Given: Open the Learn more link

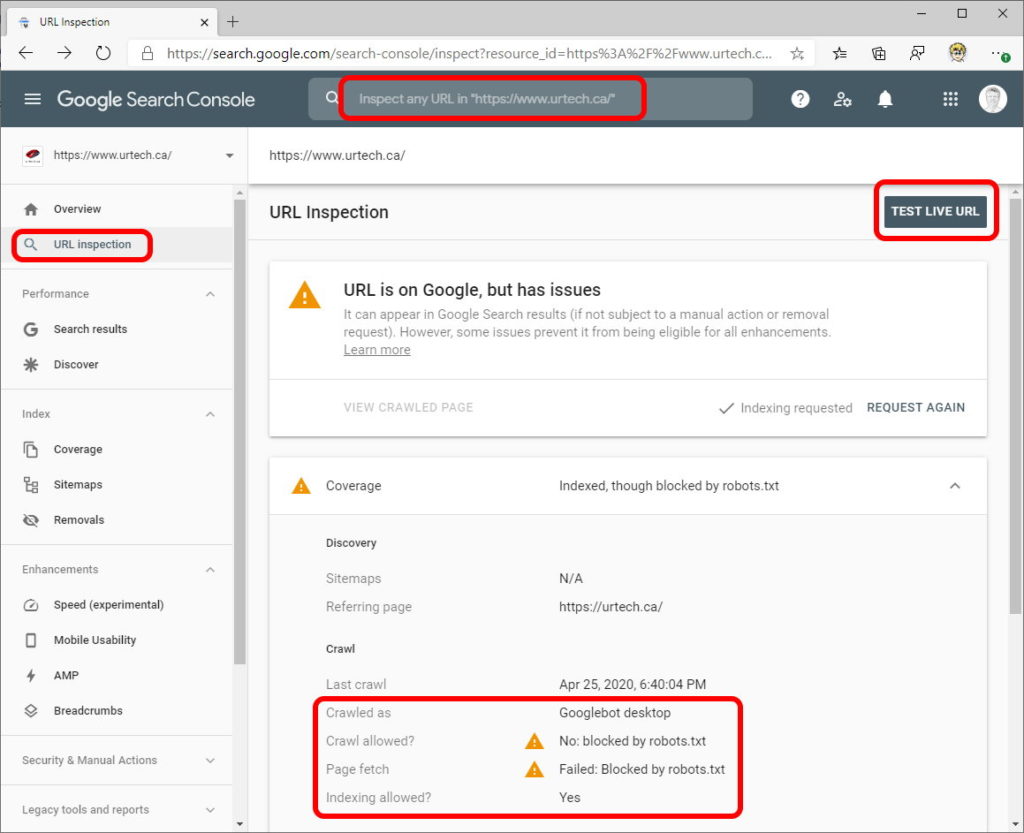Looking at the screenshot, I should coord(376,349).
